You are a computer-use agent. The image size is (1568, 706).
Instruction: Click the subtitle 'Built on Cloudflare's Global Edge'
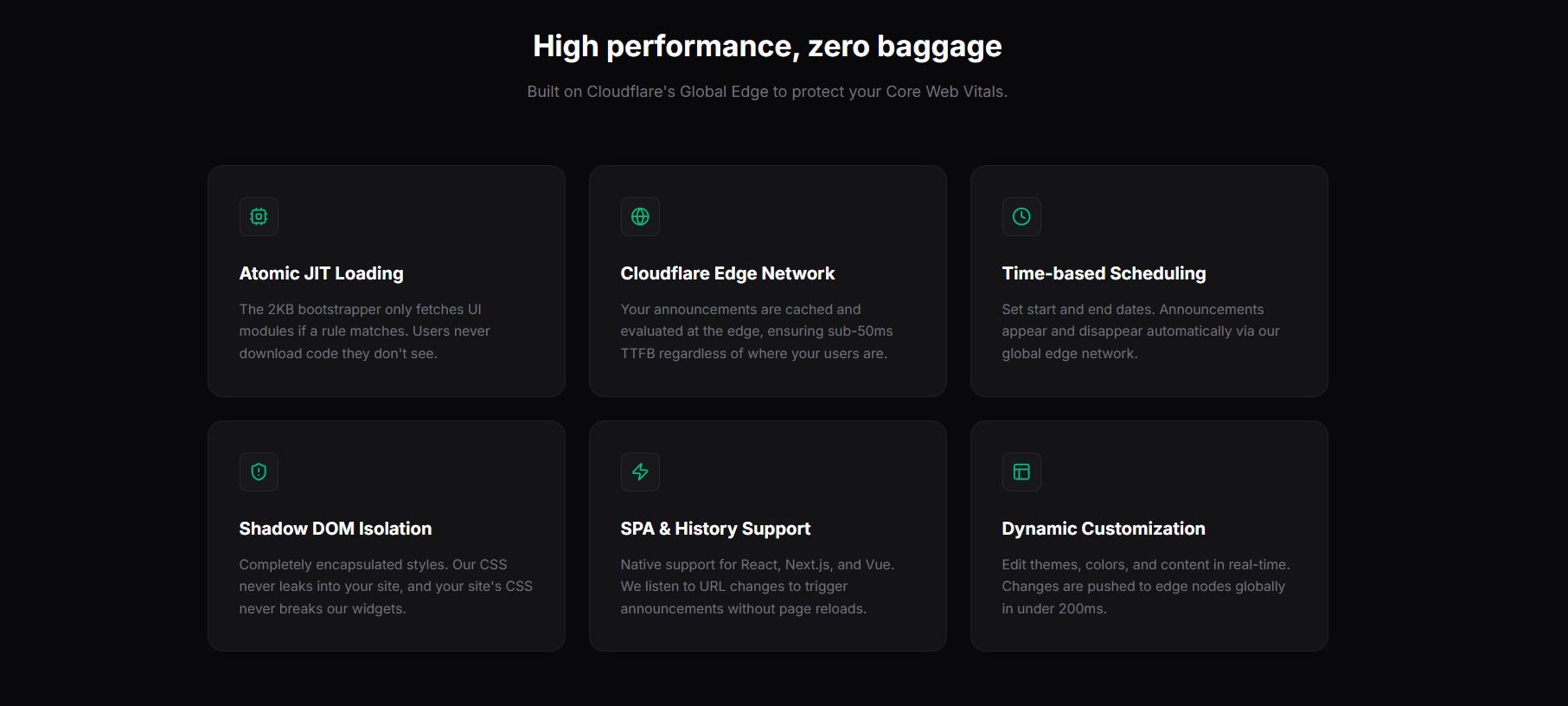(x=767, y=92)
